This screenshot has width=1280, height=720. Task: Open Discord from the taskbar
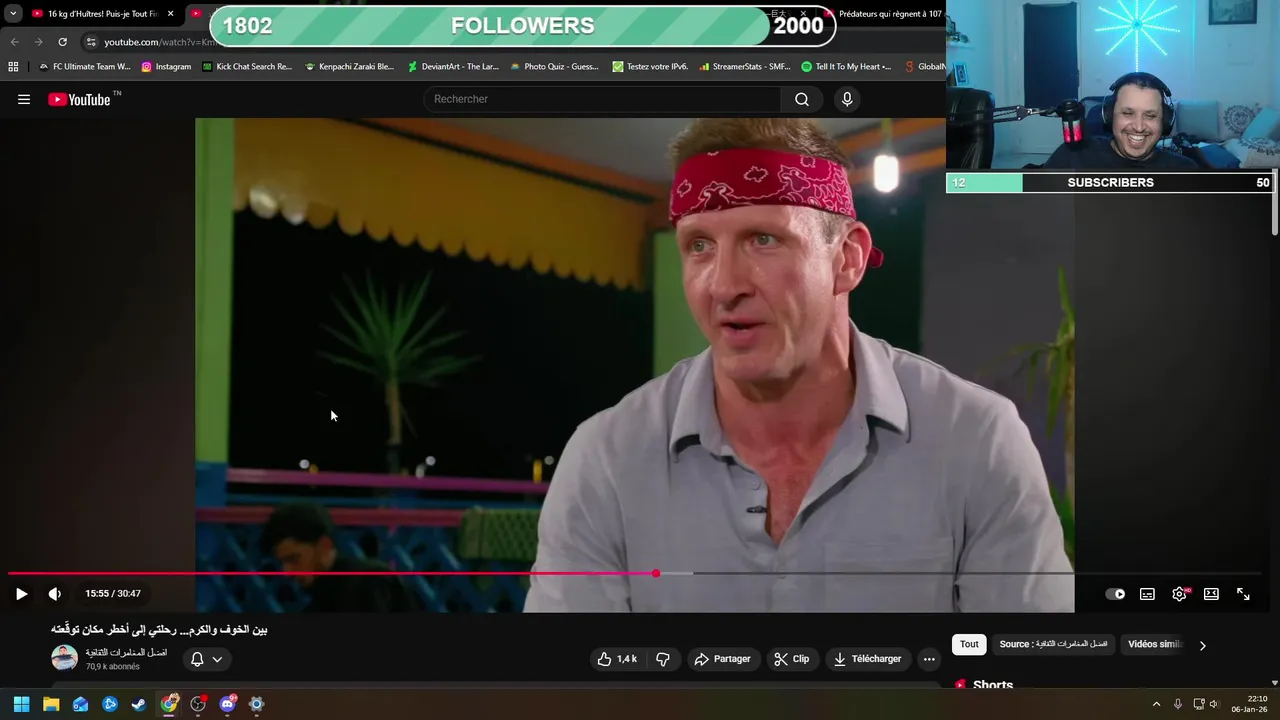pos(227,704)
